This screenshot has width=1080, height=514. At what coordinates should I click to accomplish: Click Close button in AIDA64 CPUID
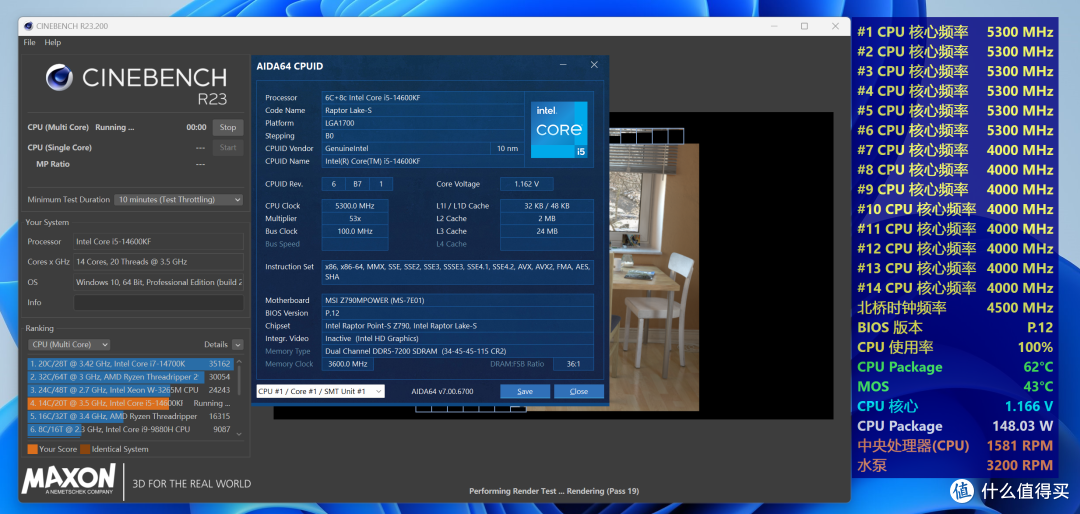click(579, 391)
